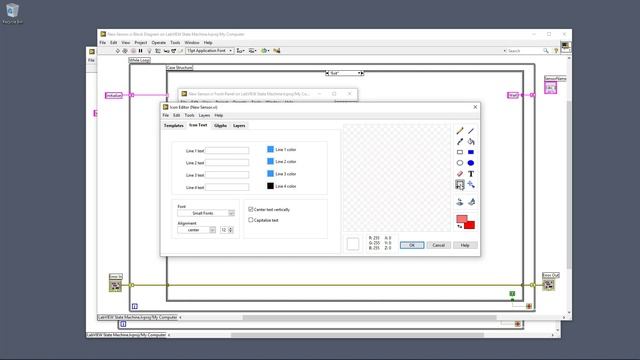The width and height of the screenshot is (640, 360).
Task: Open Align Objects dropdown in toolbar
Action: click(240, 51)
